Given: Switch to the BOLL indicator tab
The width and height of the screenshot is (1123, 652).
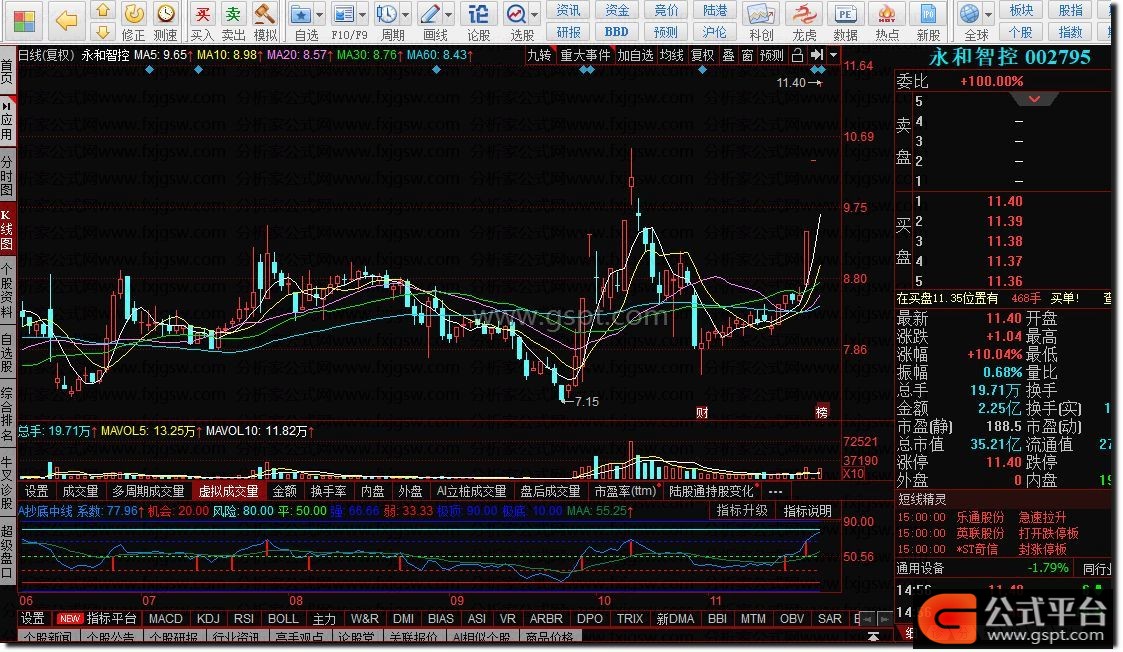Looking at the screenshot, I should point(283,618).
